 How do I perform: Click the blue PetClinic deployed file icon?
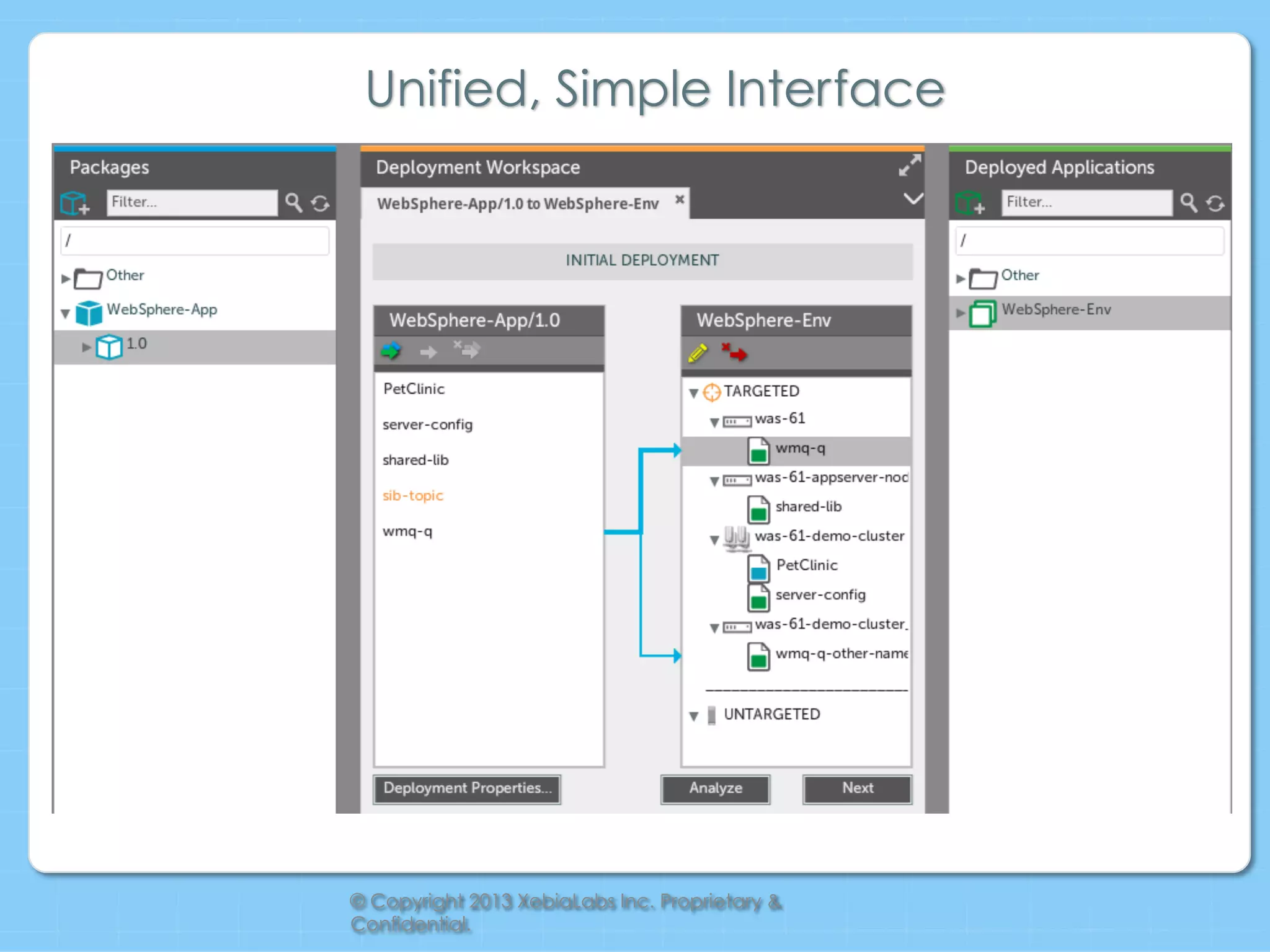[x=758, y=568]
